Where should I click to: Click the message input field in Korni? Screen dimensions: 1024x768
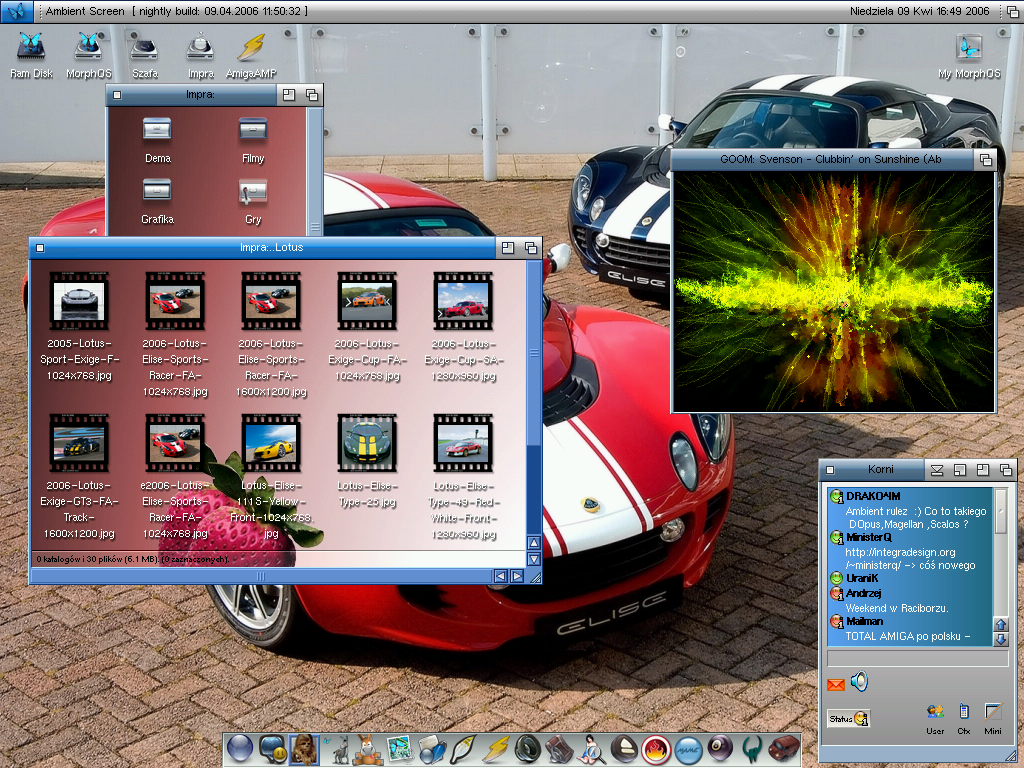918,658
